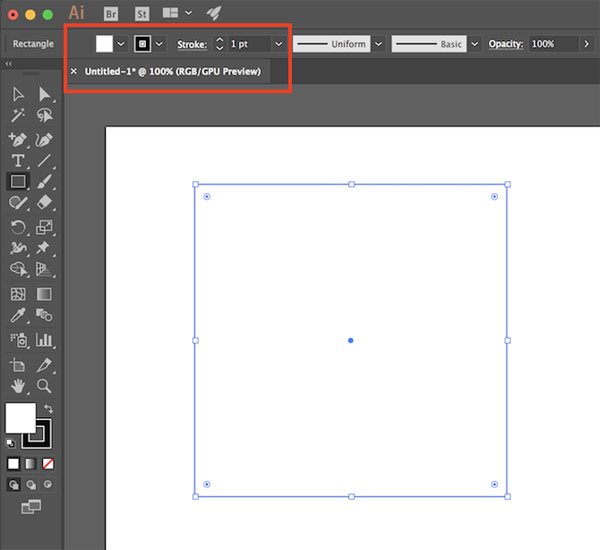The height and width of the screenshot is (550, 600).
Task: Activate the Zoom magnifier tool
Action: pyautogui.click(x=44, y=386)
